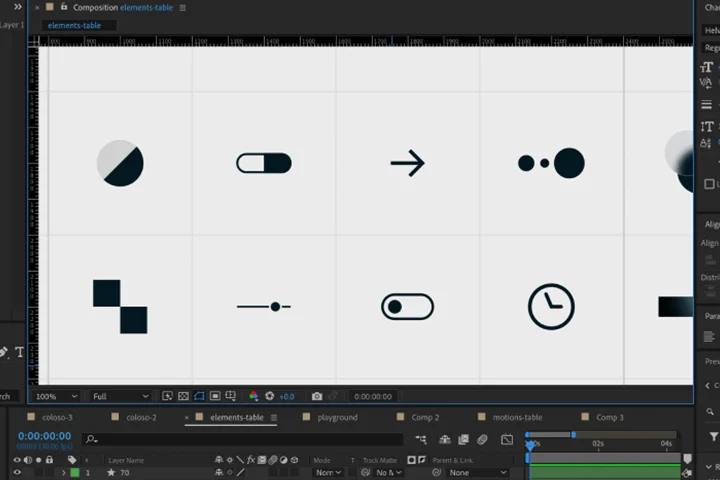Click the current time indicator playhead

pyautogui.click(x=530, y=445)
